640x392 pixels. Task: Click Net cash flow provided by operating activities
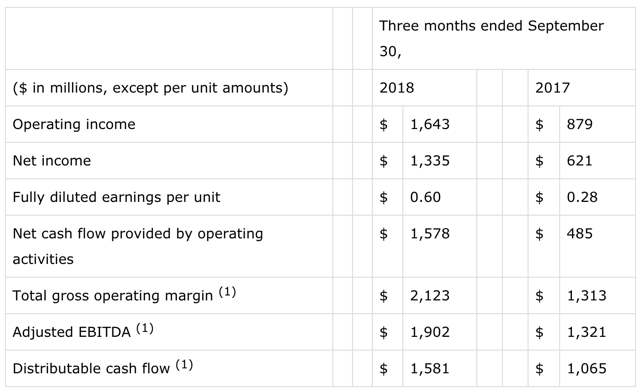click(138, 246)
